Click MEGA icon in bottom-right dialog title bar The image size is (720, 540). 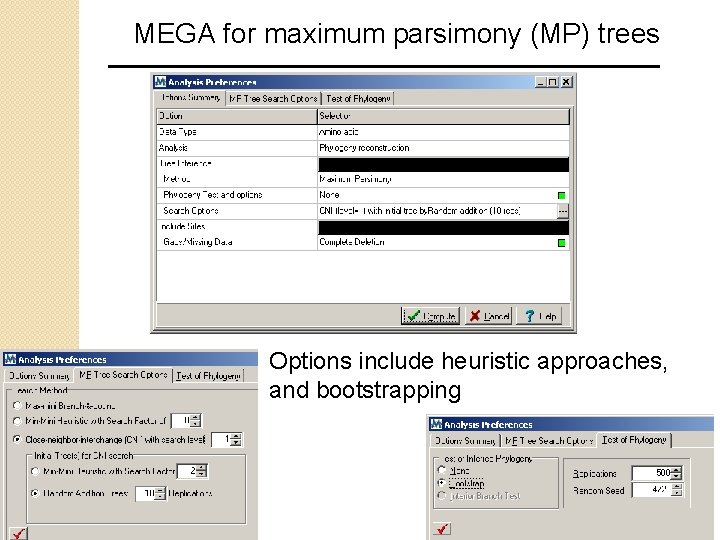pyautogui.click(x=436, y=424)
